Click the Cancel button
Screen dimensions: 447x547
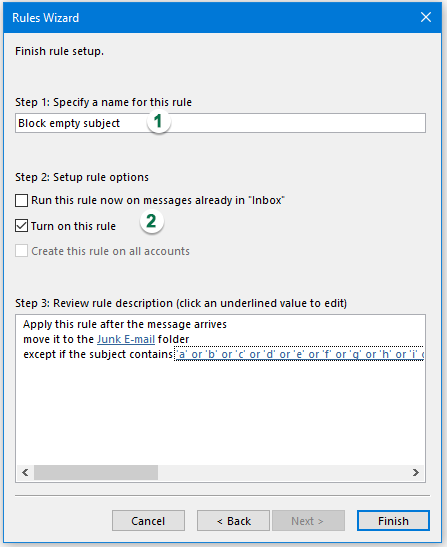[148, 521]
